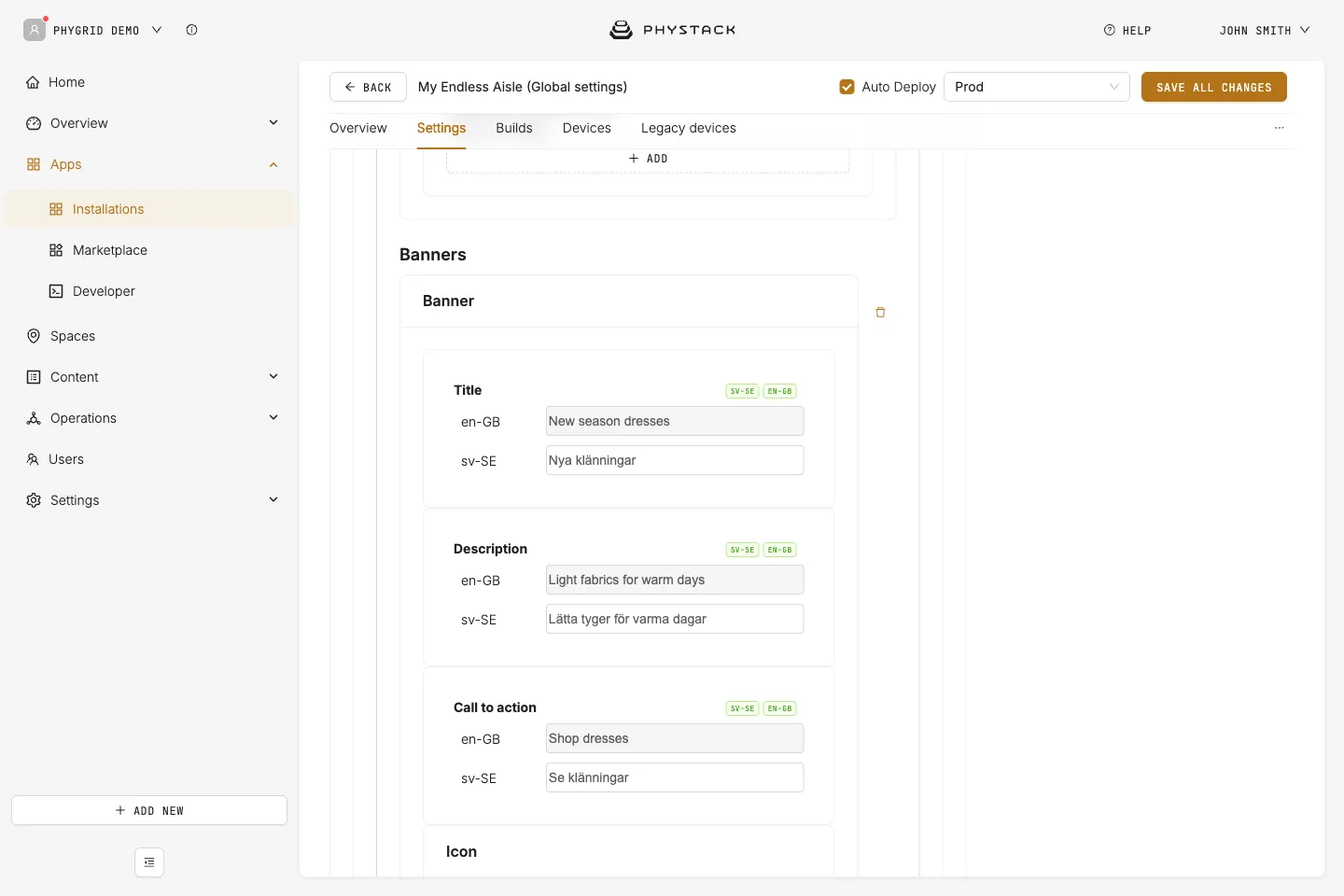This screenshot has width=1344, height=896.
Task: Switch to the Legacy devices tab
Action: [x=689, y=128]
